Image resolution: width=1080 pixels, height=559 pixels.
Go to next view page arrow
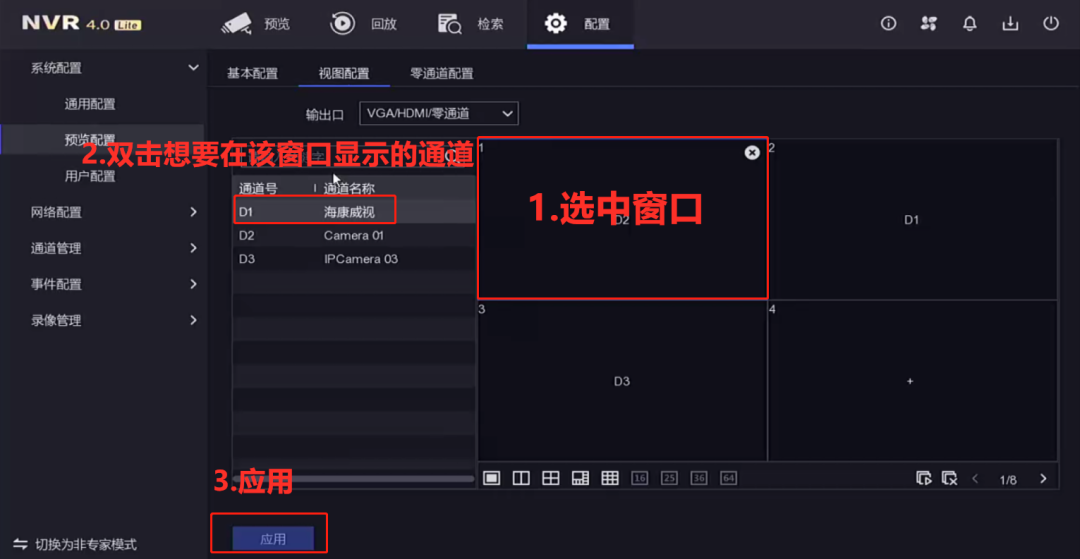(1043, 478)
